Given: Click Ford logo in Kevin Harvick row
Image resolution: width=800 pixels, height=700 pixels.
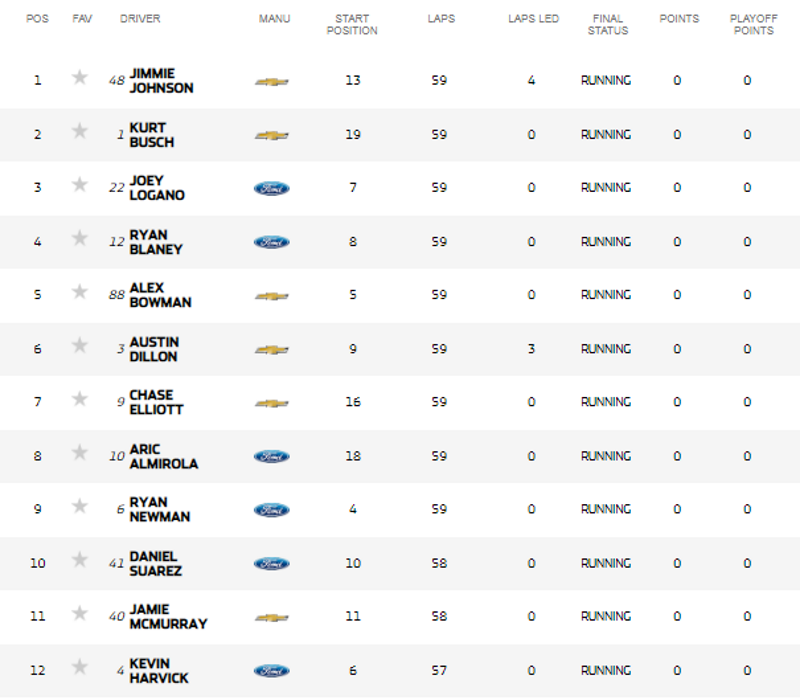Looking at the screenshot, I should [271, 671].
